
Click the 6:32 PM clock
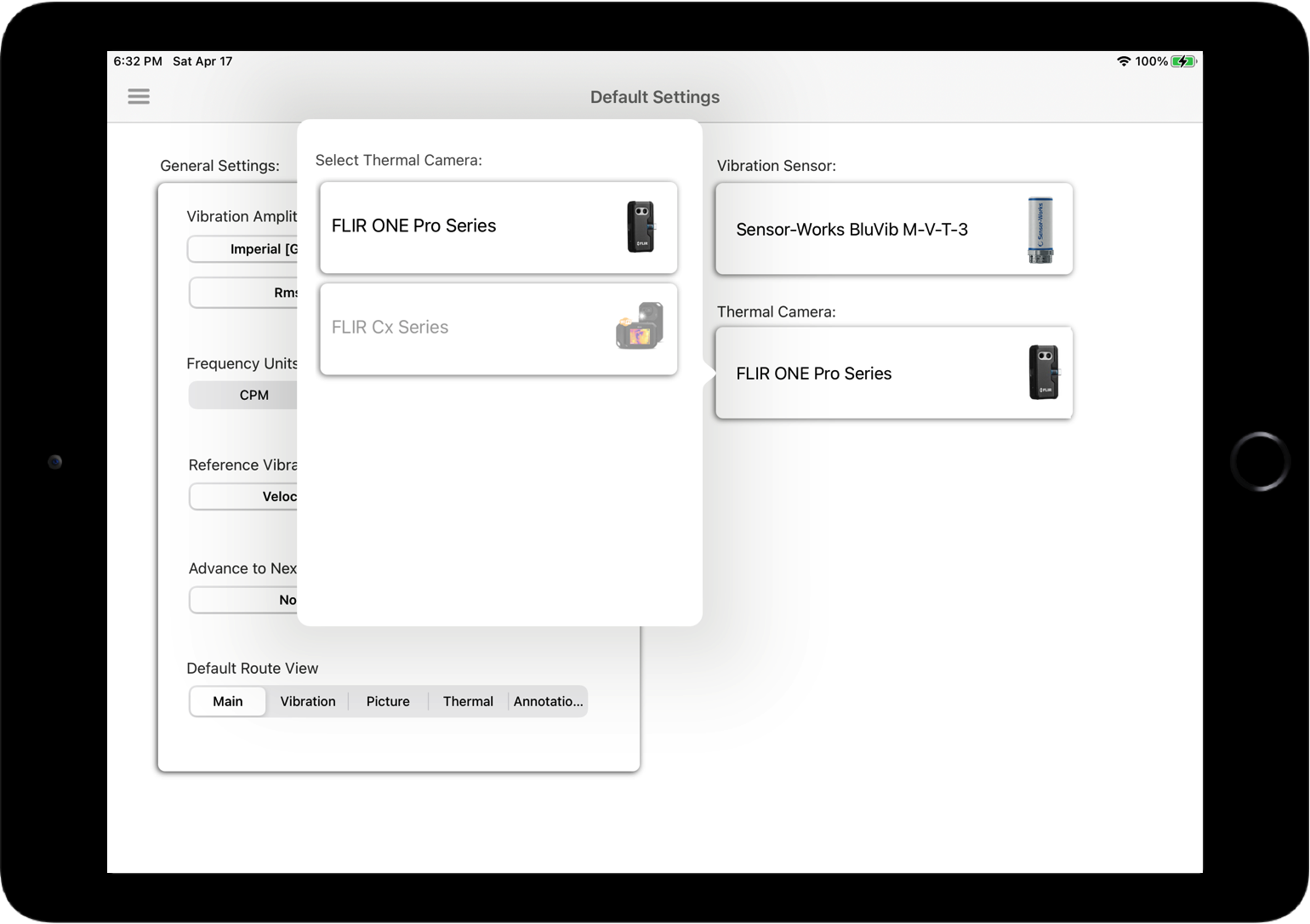coord(138,61)
